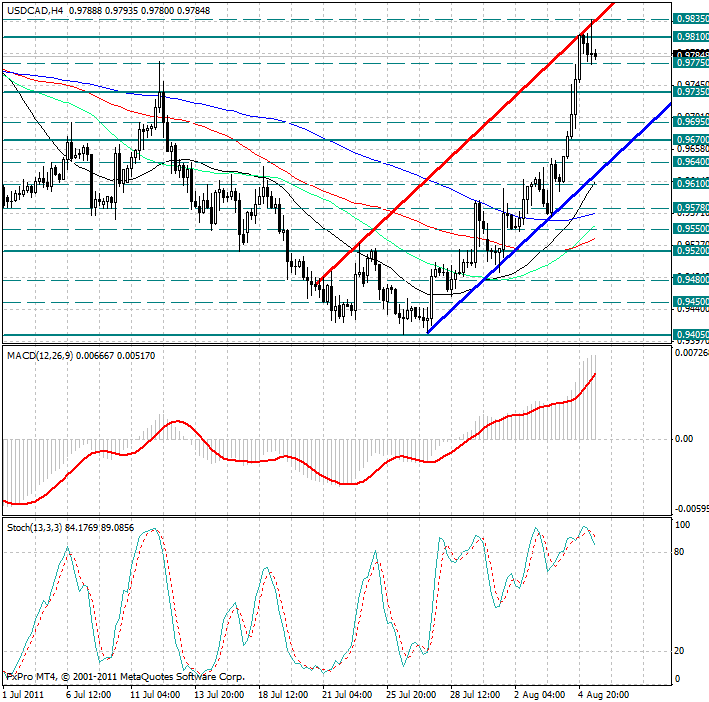Select the 0.9550 price level label
709x702 pixels.
click(691, 229)
